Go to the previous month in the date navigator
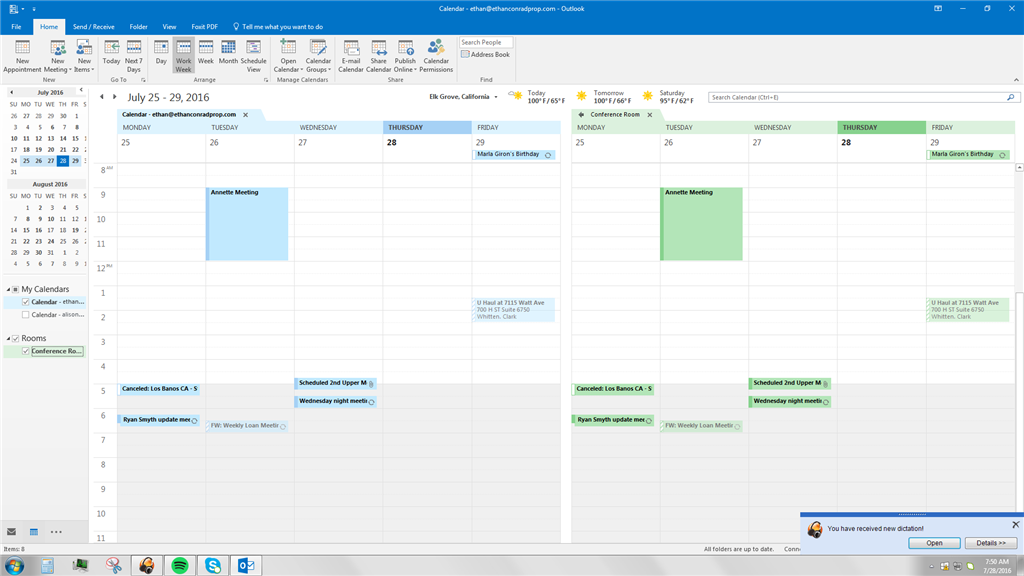Viewport: 1024px width, 576px height. click(x=11, y=92)
